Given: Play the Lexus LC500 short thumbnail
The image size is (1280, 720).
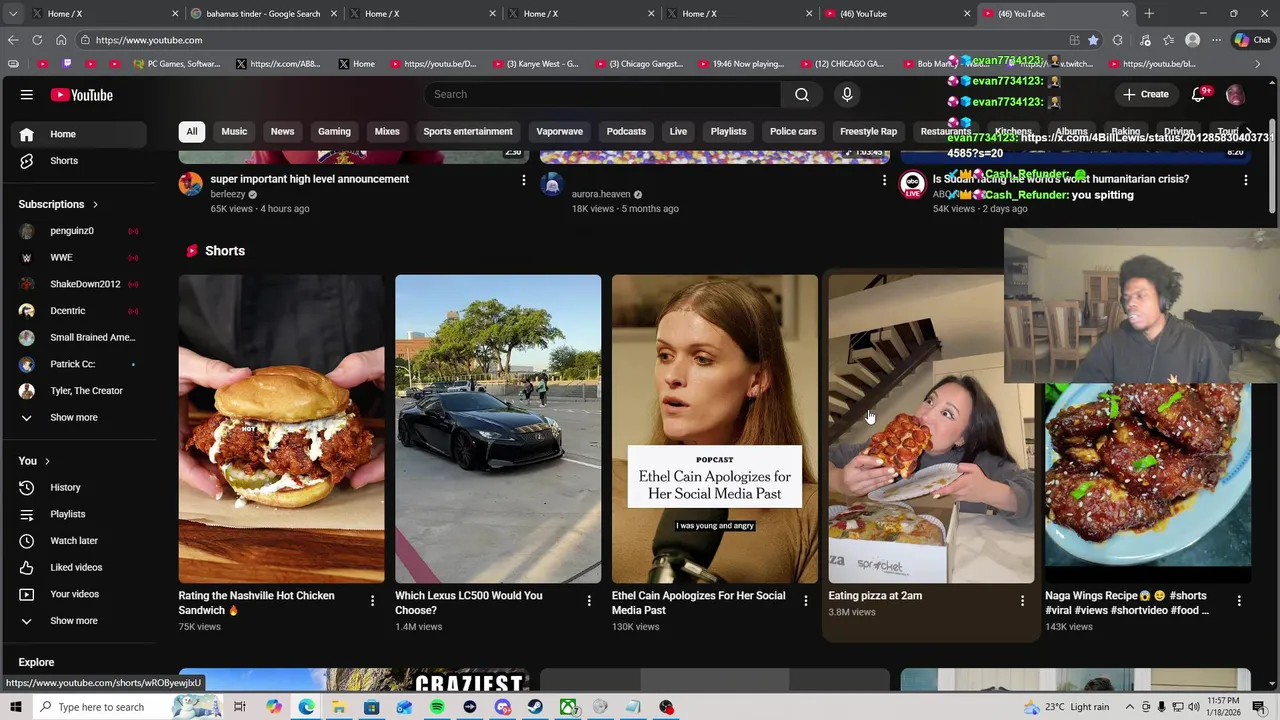Looking at the screenshot, I should [498, 429].
